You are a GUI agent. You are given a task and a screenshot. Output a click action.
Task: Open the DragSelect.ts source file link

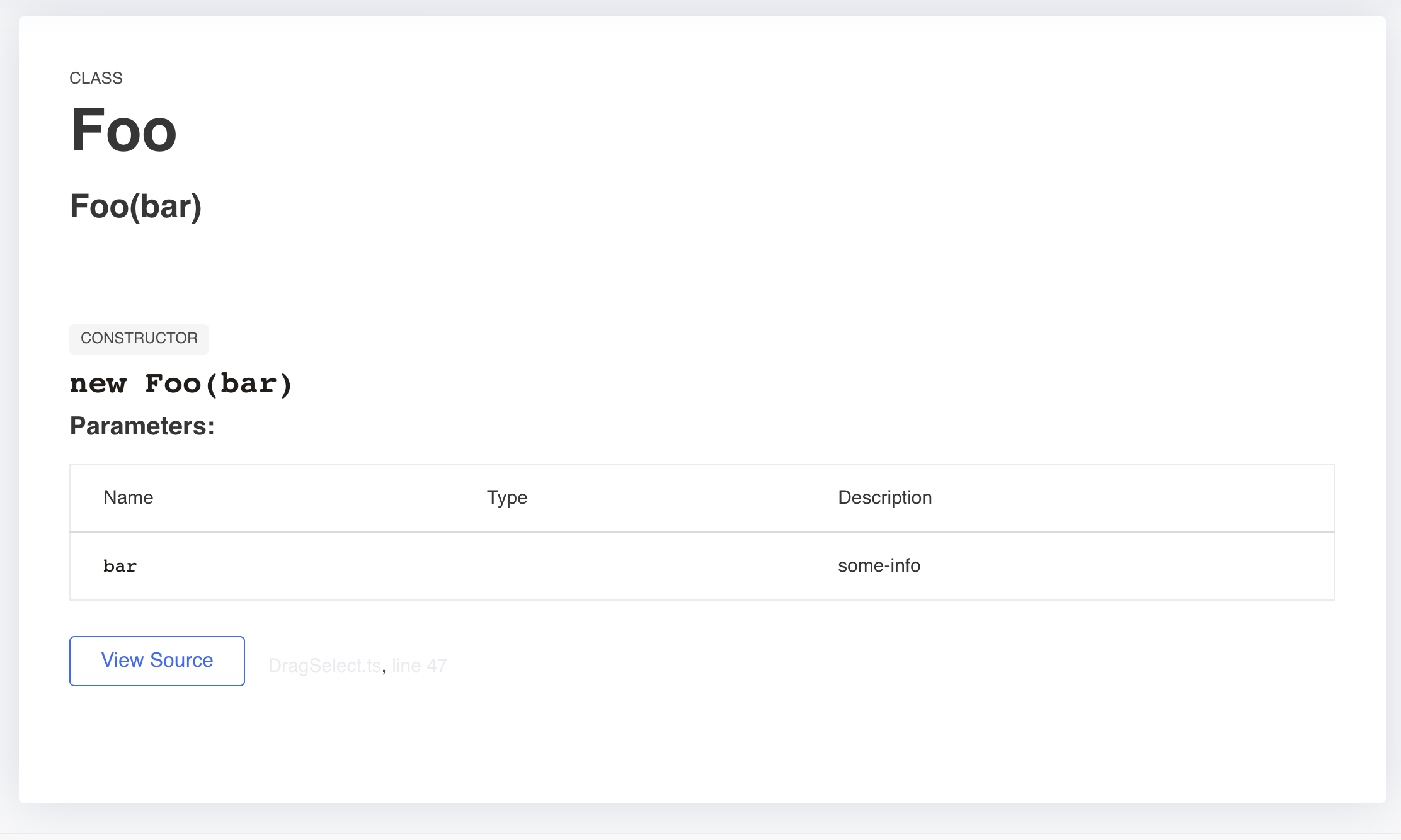click(x=324, y=666)
